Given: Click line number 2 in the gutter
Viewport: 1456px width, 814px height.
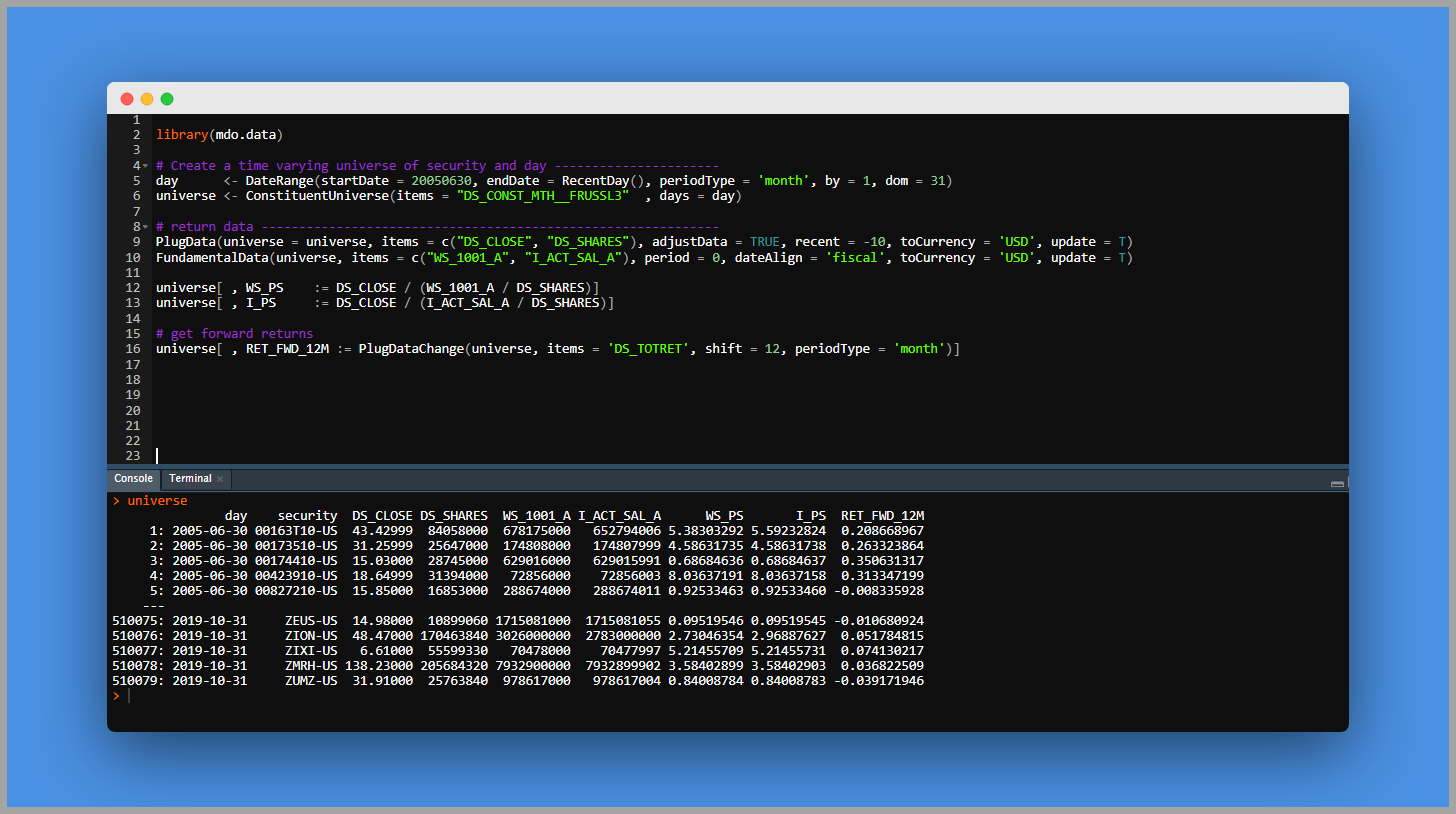Looking at the screenshot, I should pyautogui.click(x=136, y=135).
